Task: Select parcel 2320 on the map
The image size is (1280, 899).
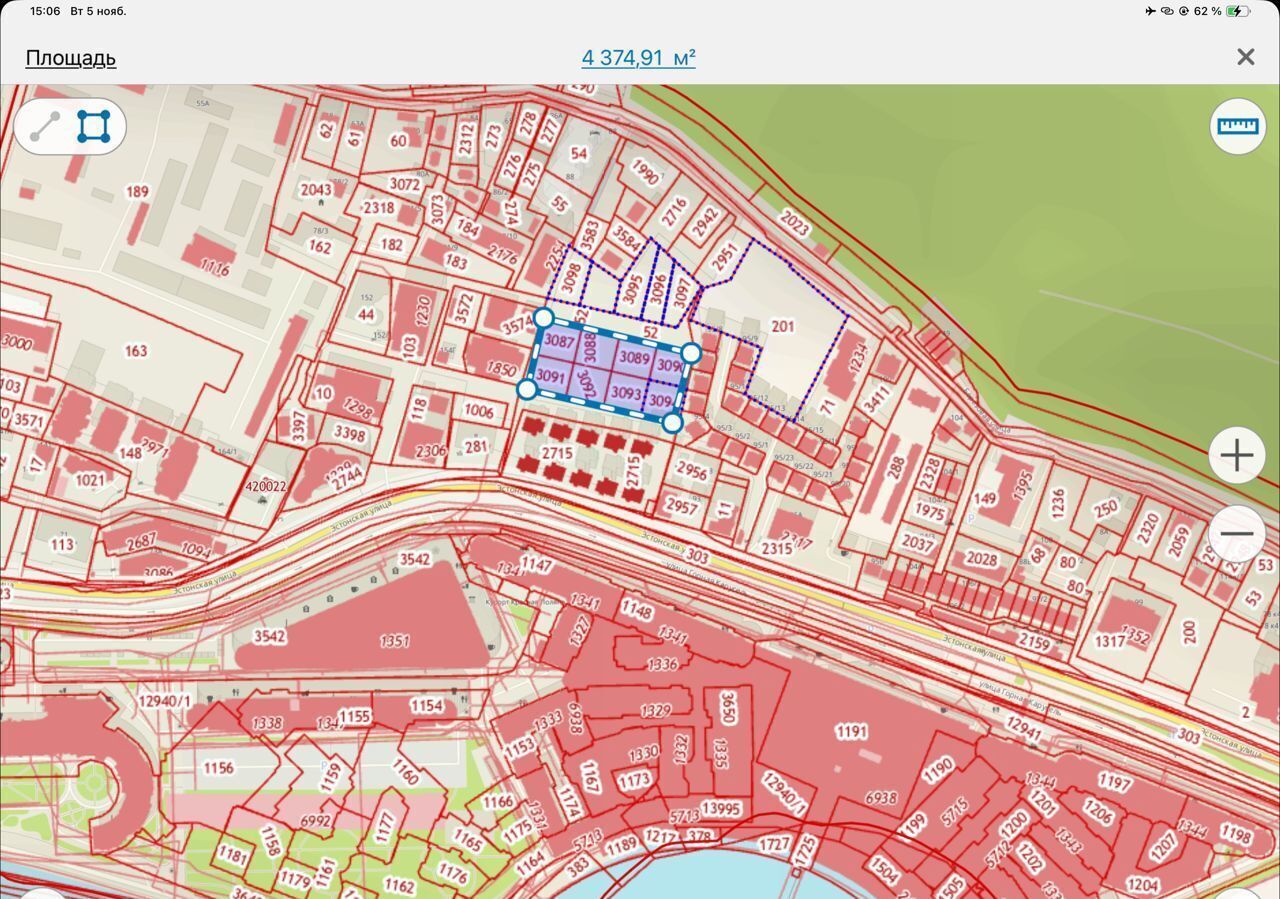Action: [1148, 527]
